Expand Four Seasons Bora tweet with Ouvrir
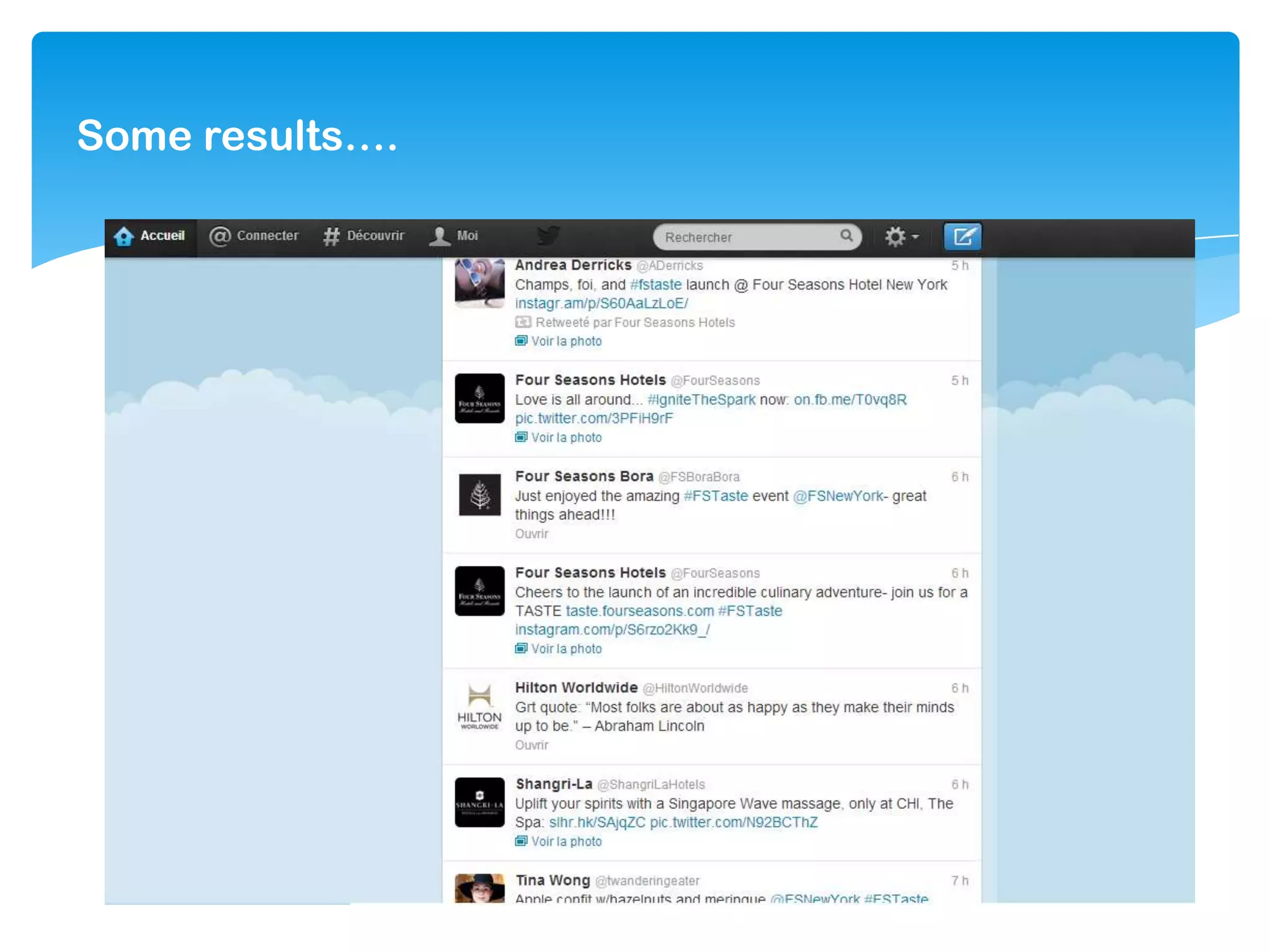The image size is (1270, 952). [531, 534]
